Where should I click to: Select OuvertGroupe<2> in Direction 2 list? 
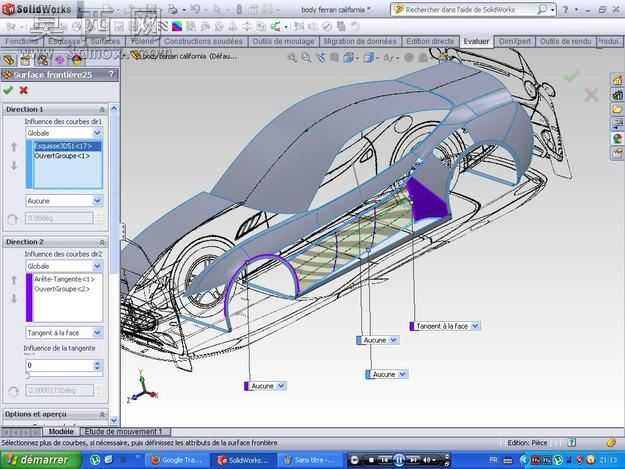coord(62,289)
